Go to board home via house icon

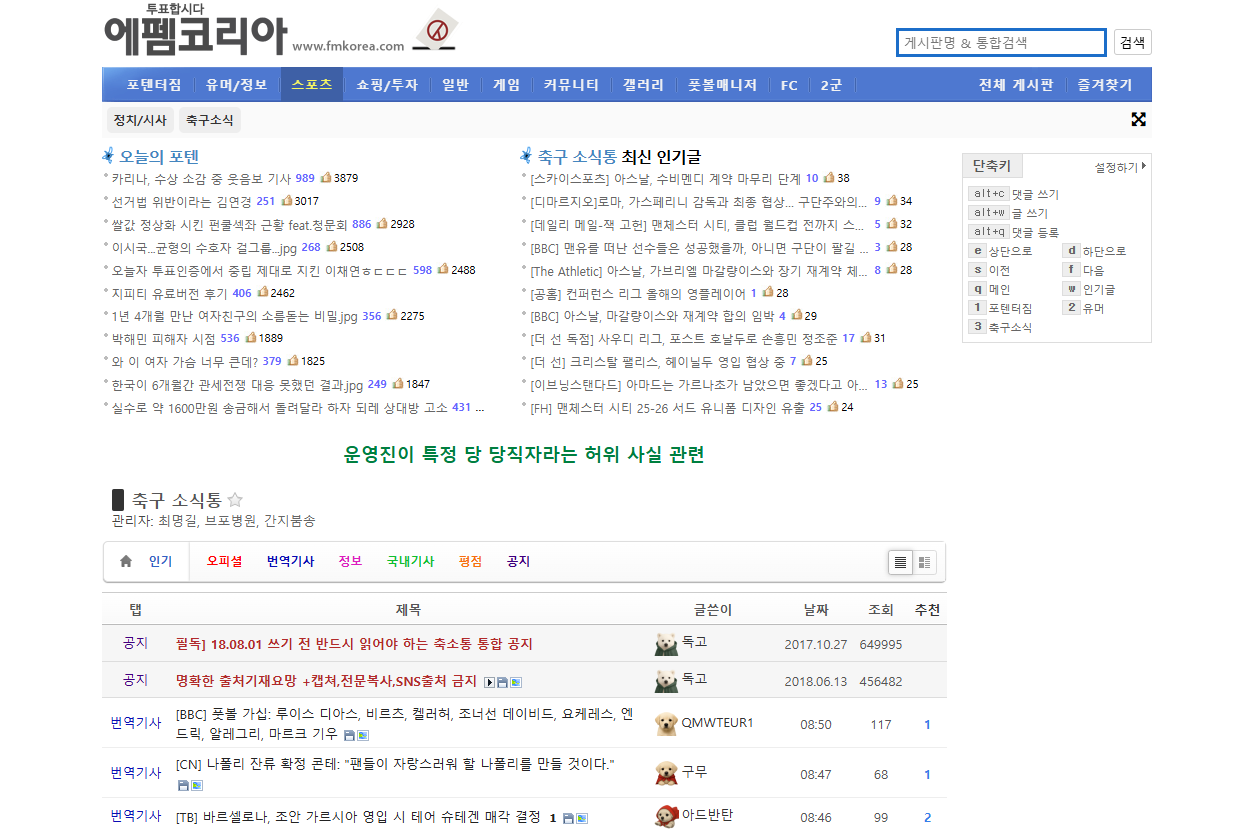coord(125,561)
